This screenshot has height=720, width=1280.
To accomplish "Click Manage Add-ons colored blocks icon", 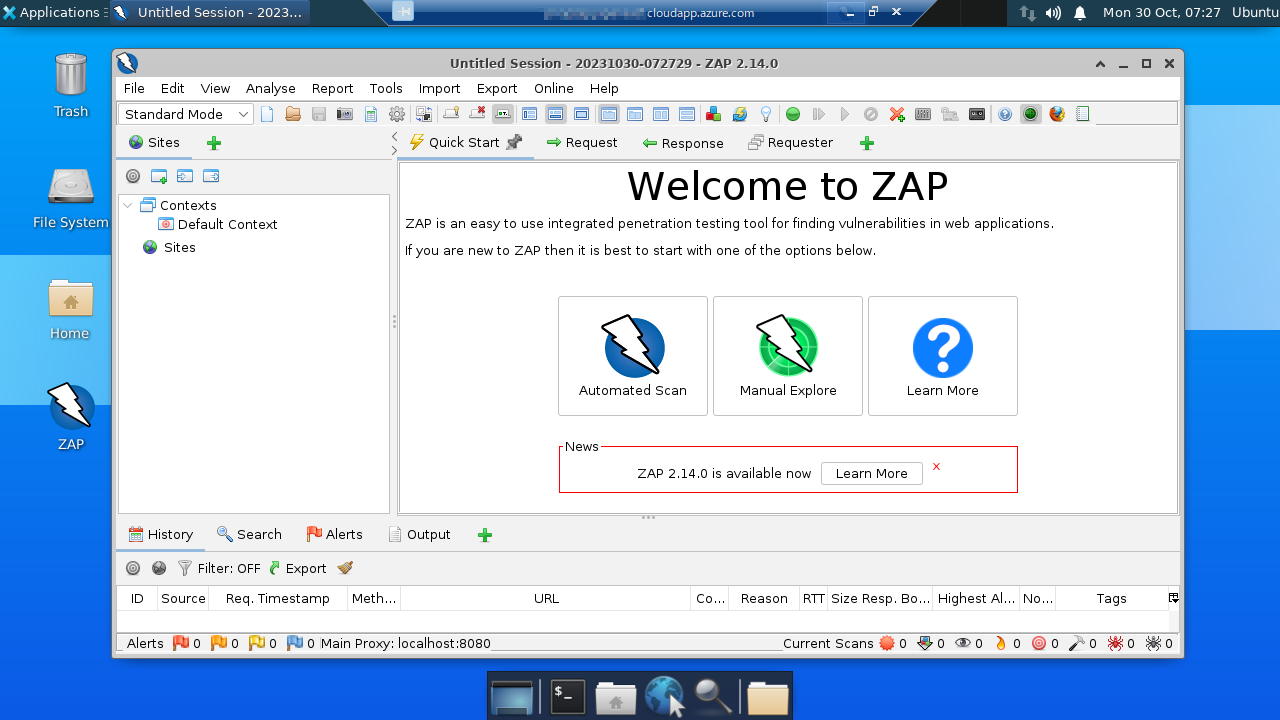I will [x=713, y=114].
